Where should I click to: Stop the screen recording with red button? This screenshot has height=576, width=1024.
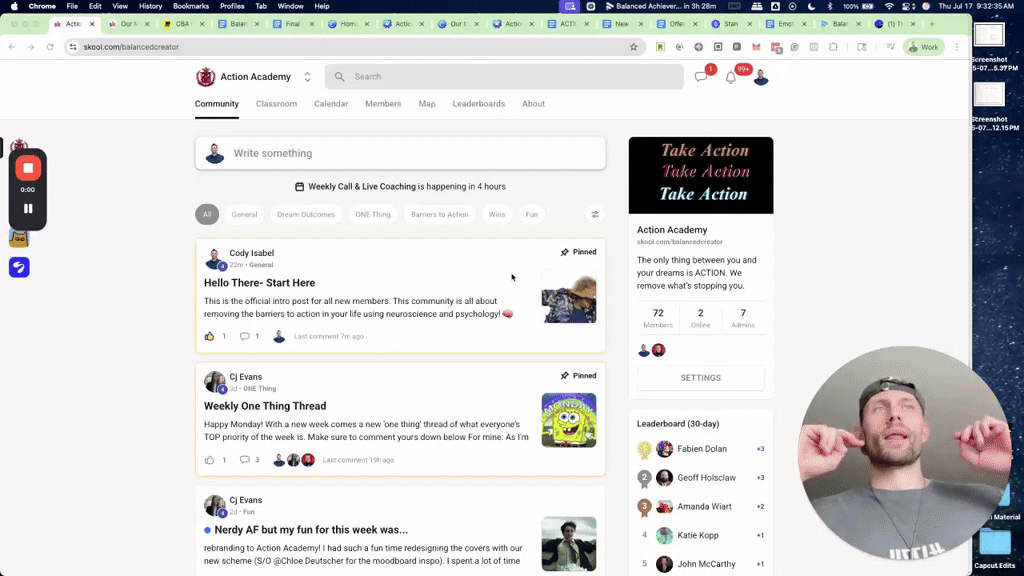point(28,168)
